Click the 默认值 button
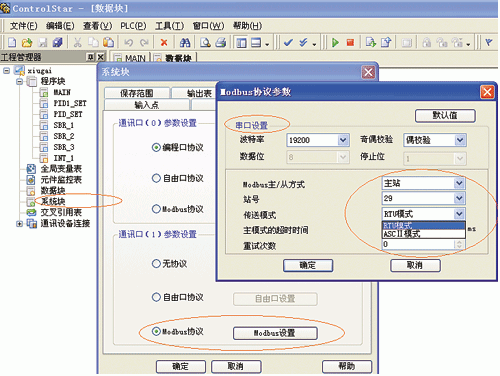 (445, 116)
